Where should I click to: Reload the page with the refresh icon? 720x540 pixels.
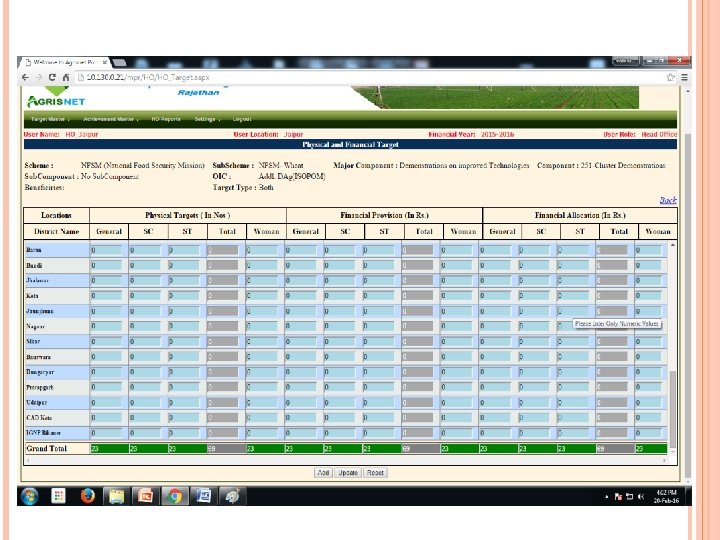tap(52, 77)
